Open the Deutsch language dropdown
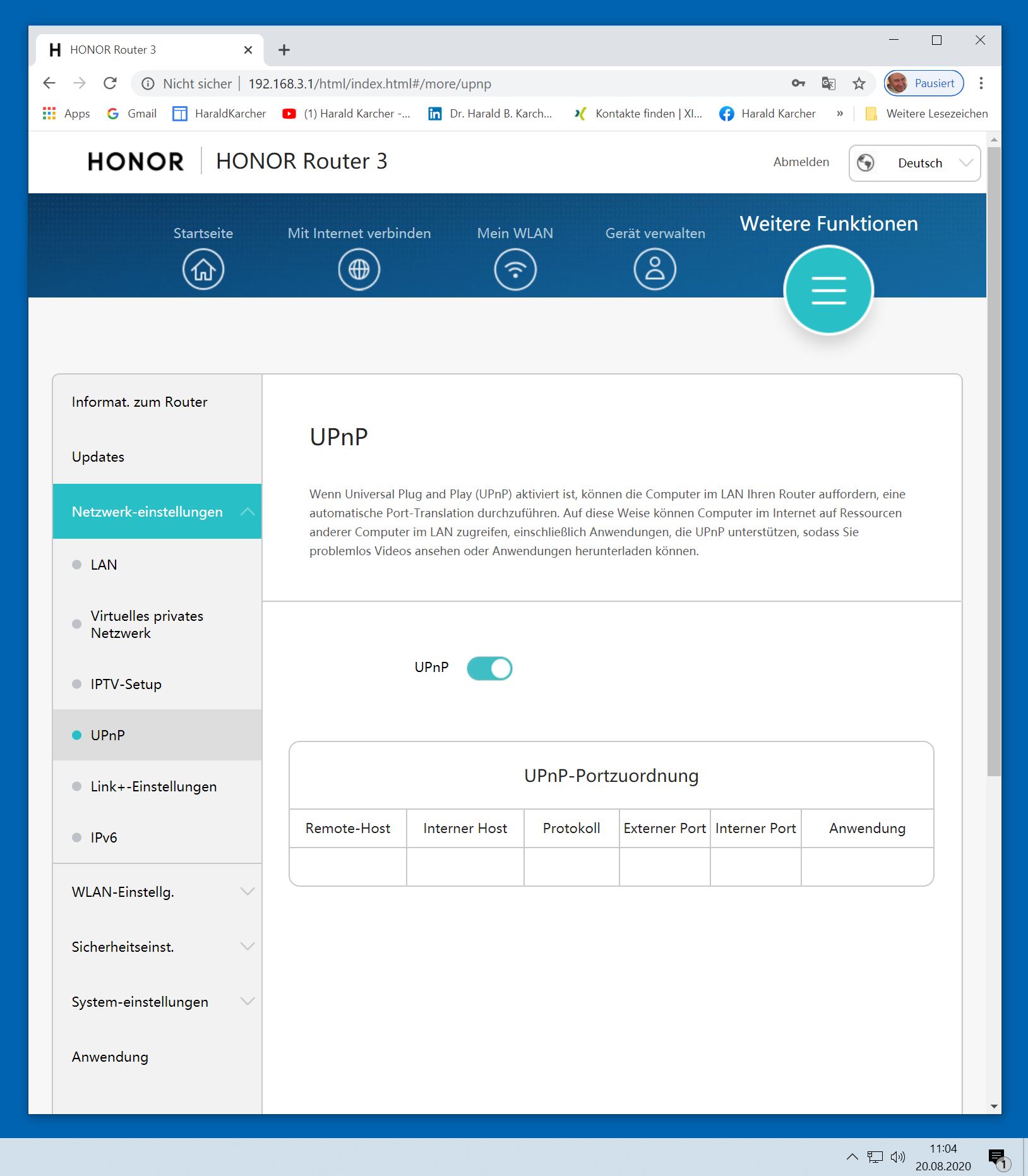This screenshot has height=1176, width=1028. pos(914,163)
